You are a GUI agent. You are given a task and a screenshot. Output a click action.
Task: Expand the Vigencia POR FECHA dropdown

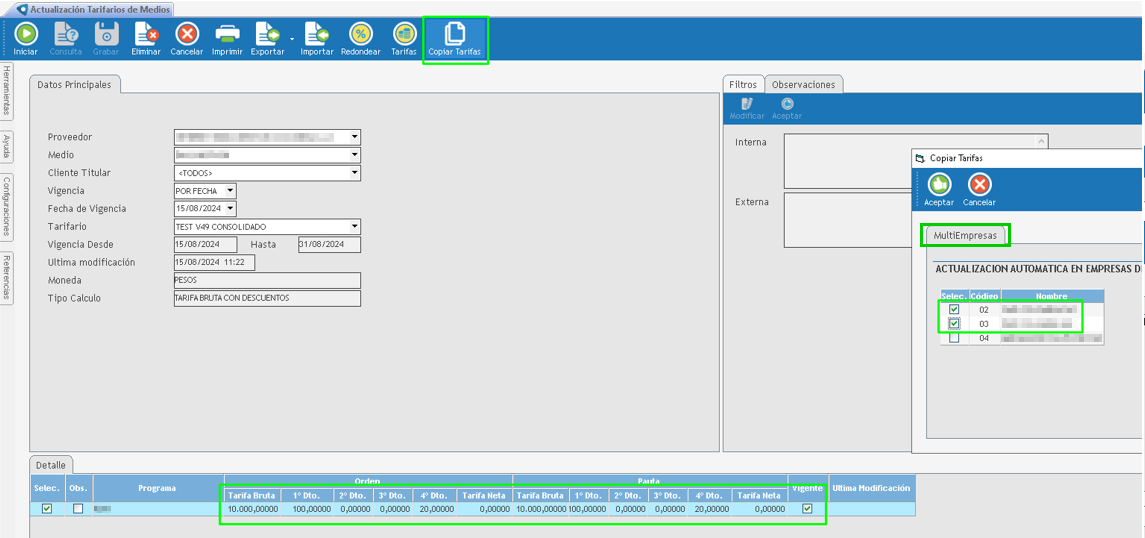(230, 191)
